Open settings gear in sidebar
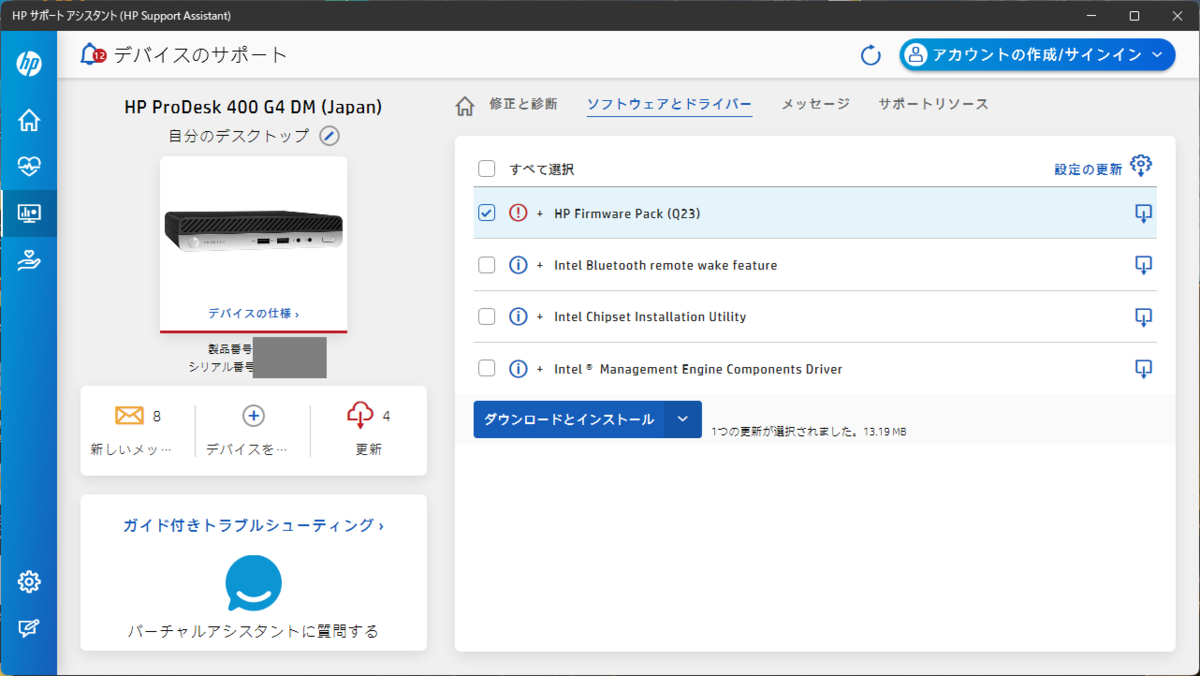The height and width of the screenshot is (676, 1200). point(29,581)
